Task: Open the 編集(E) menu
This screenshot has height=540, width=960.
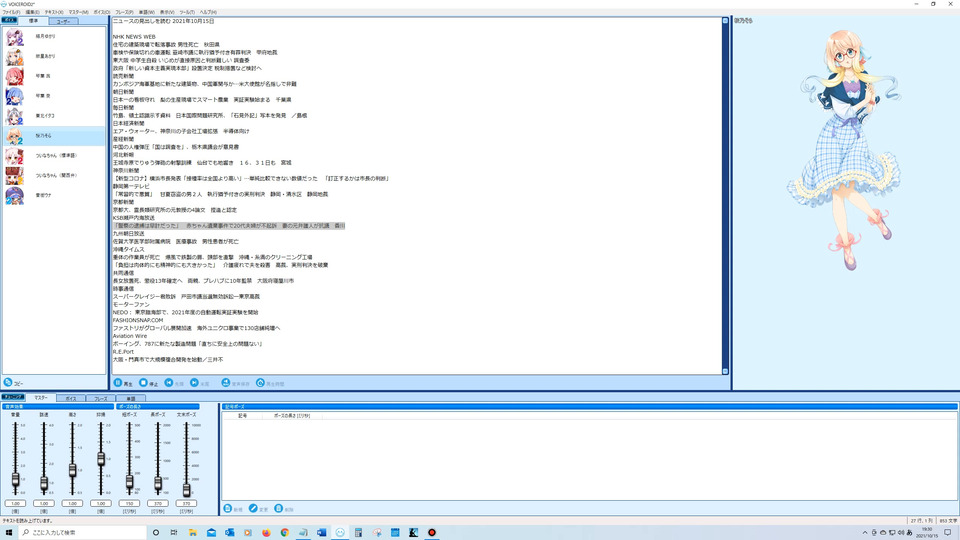Action: [32, 12]
